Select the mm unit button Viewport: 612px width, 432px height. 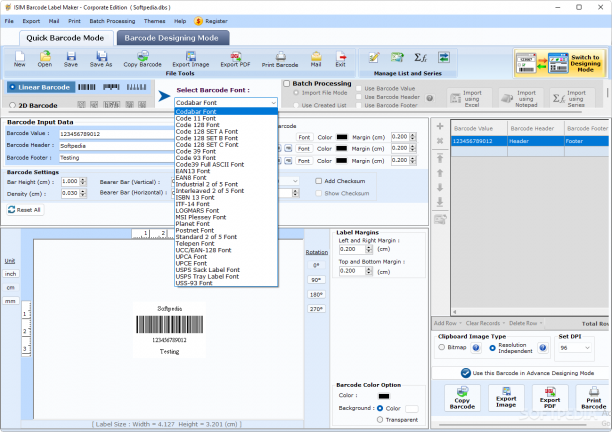pyautogui.click(x=11, y=301)
